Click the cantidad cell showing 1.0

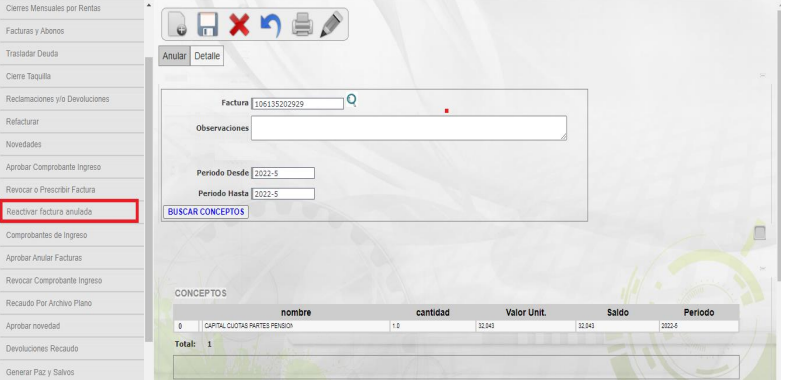pyautogui.click(x=433, y=326)
